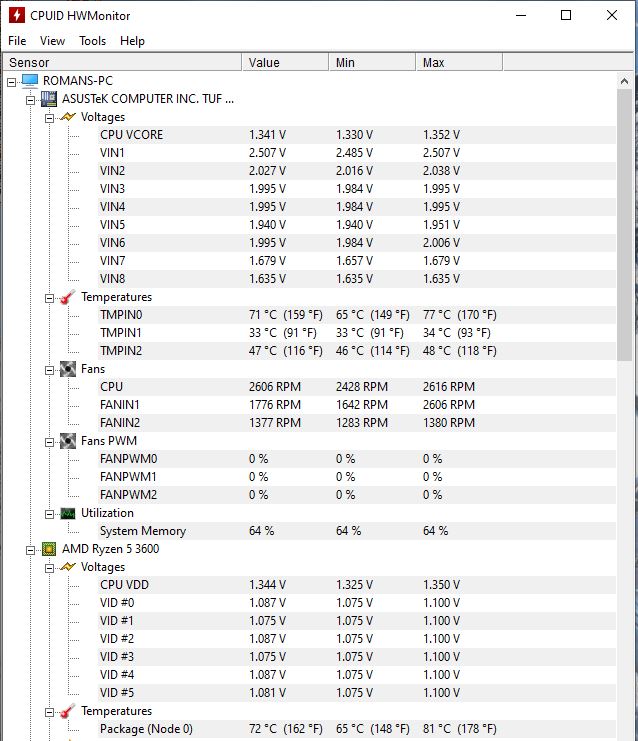Click the Min column header
This screenshot has width=638, height=741.
[372, 62]
